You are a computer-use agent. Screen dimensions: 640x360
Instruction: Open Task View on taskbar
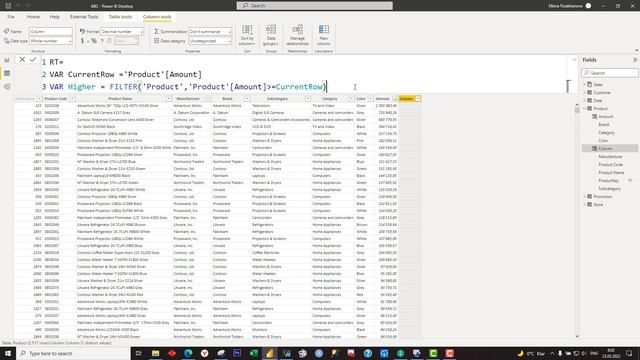click(x=139, y=353)
